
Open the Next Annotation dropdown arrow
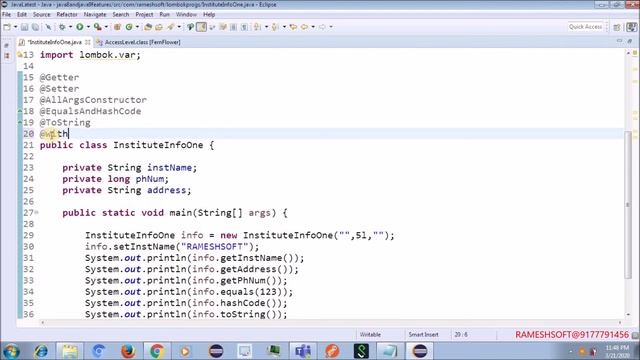(x=266, y=27)
